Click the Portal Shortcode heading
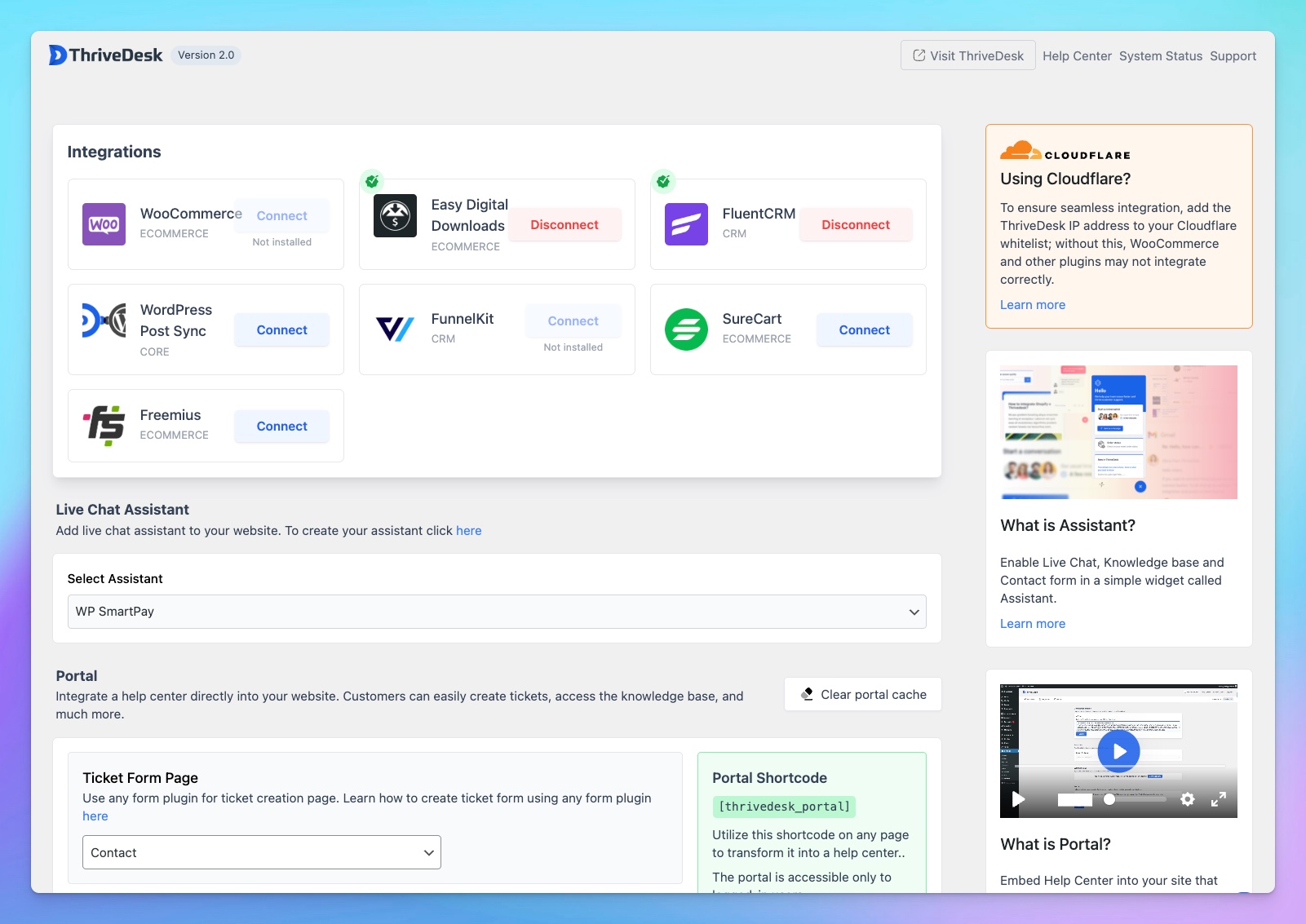Image resolution: width=1306 pixels, height=924 pixels. point(769,778)
